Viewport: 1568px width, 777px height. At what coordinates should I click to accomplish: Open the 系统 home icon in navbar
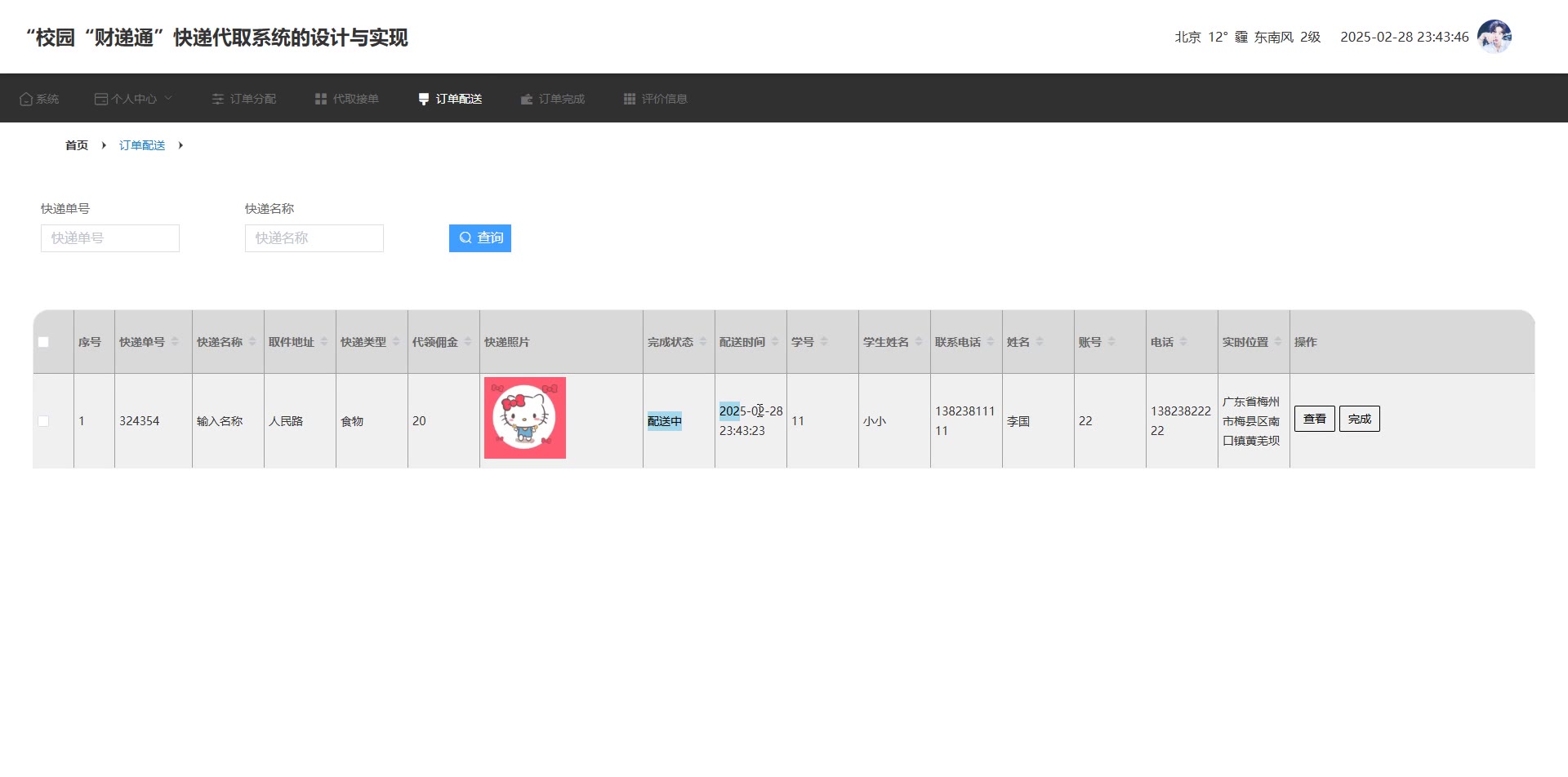pyautogui.click(x=26, y=99)
